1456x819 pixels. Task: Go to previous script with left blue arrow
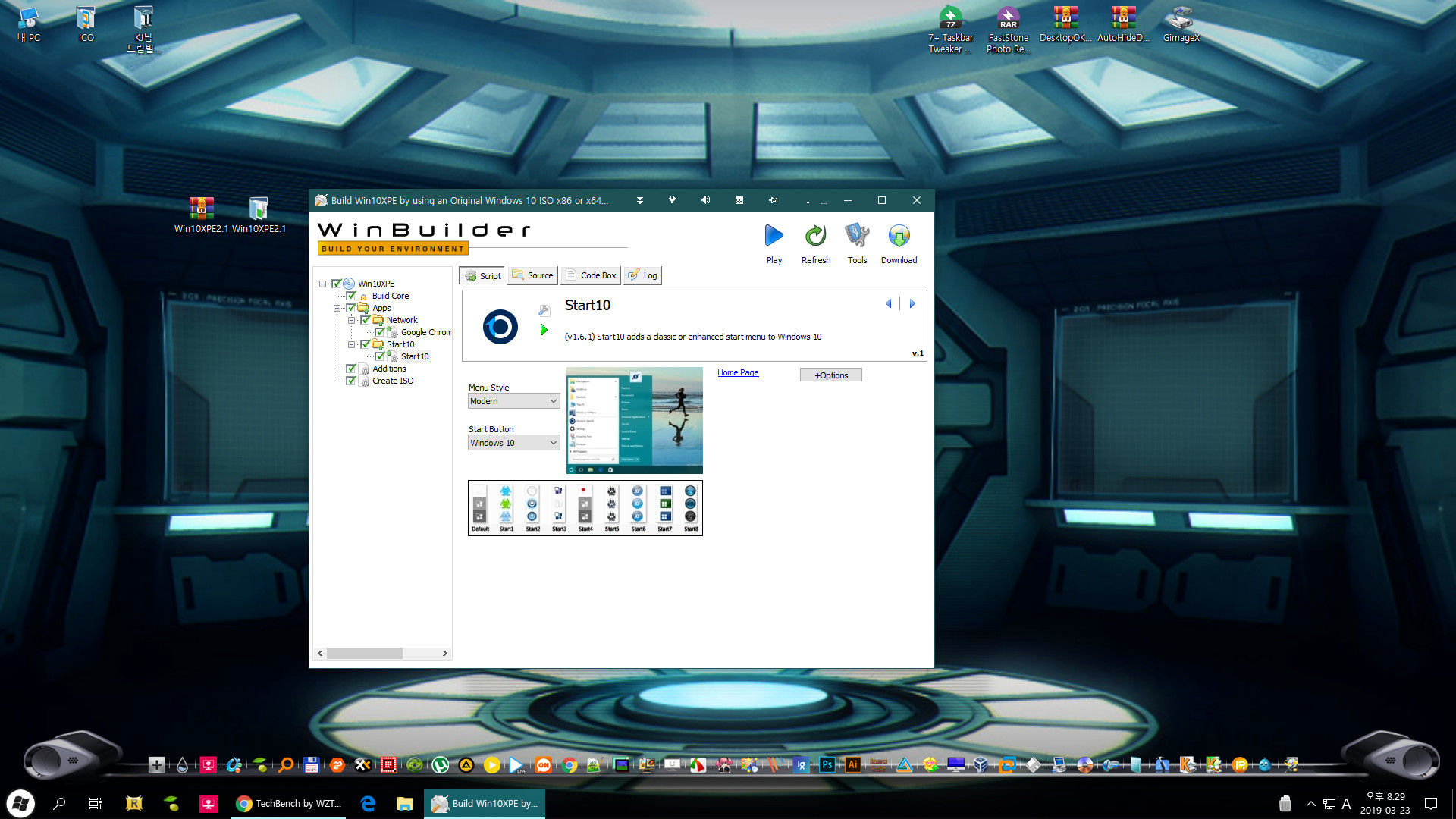[888, 303]
